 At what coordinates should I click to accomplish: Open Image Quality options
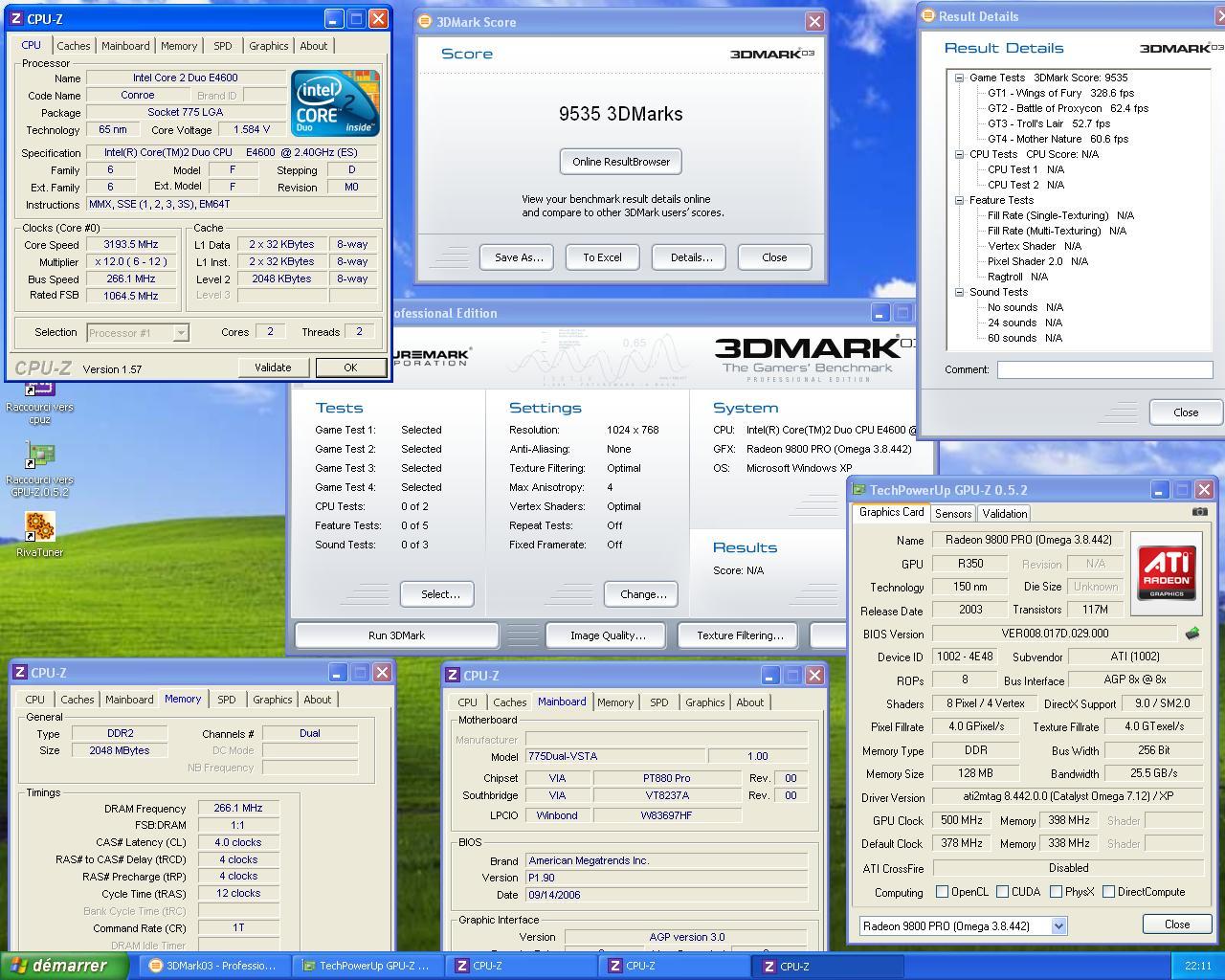[608, 635]
